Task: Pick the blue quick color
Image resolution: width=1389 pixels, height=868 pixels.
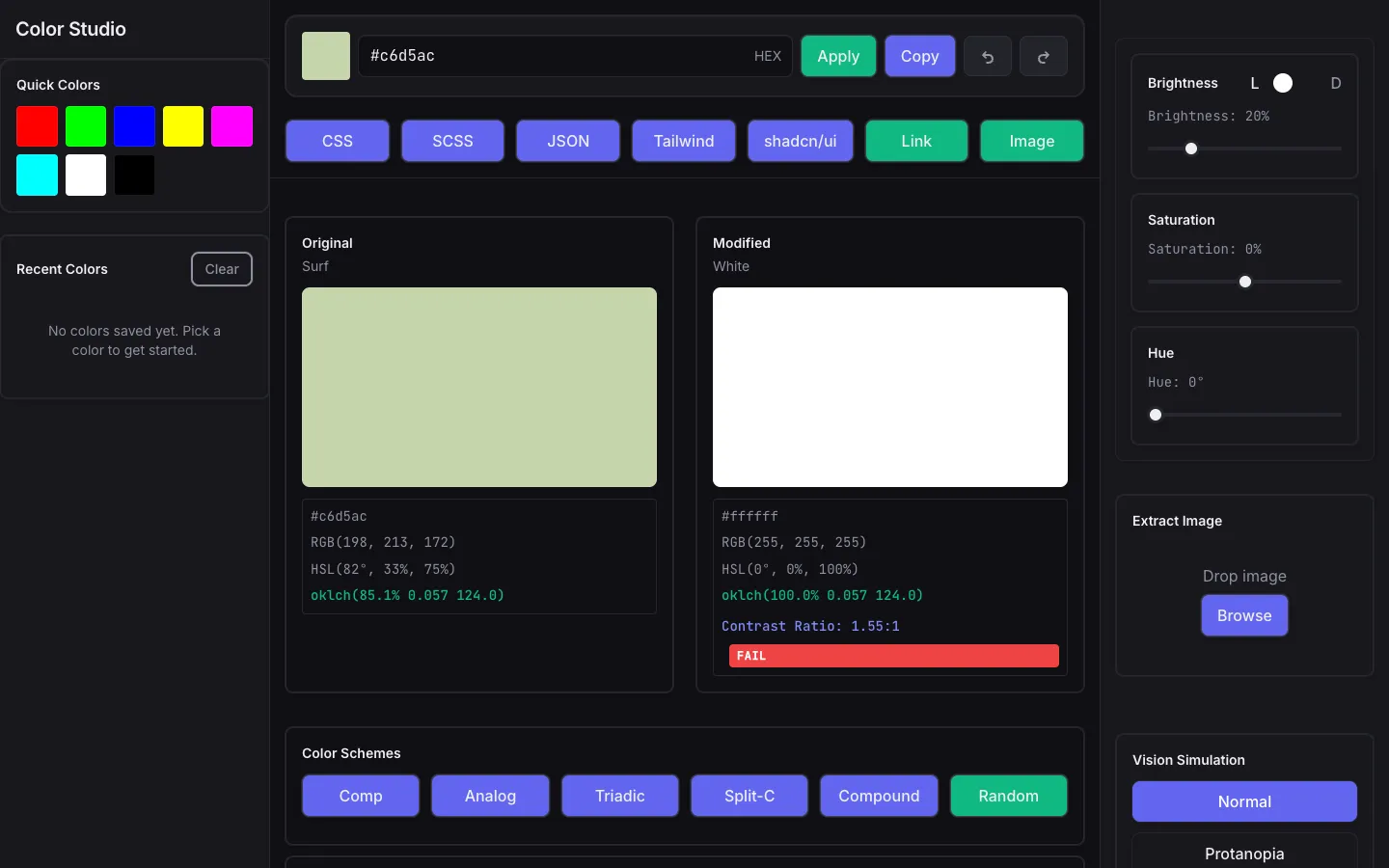Action: pos(134,126)
